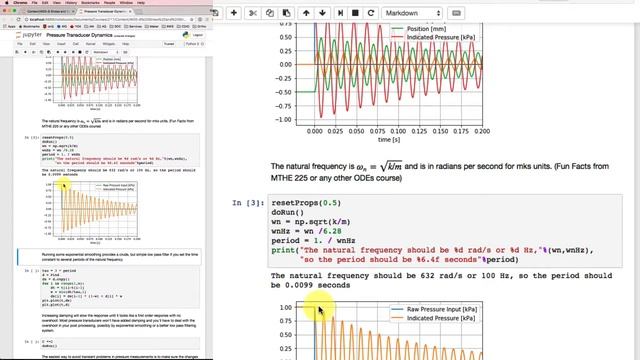Select small In [3] code cell in Chrome

coord(120,150)
